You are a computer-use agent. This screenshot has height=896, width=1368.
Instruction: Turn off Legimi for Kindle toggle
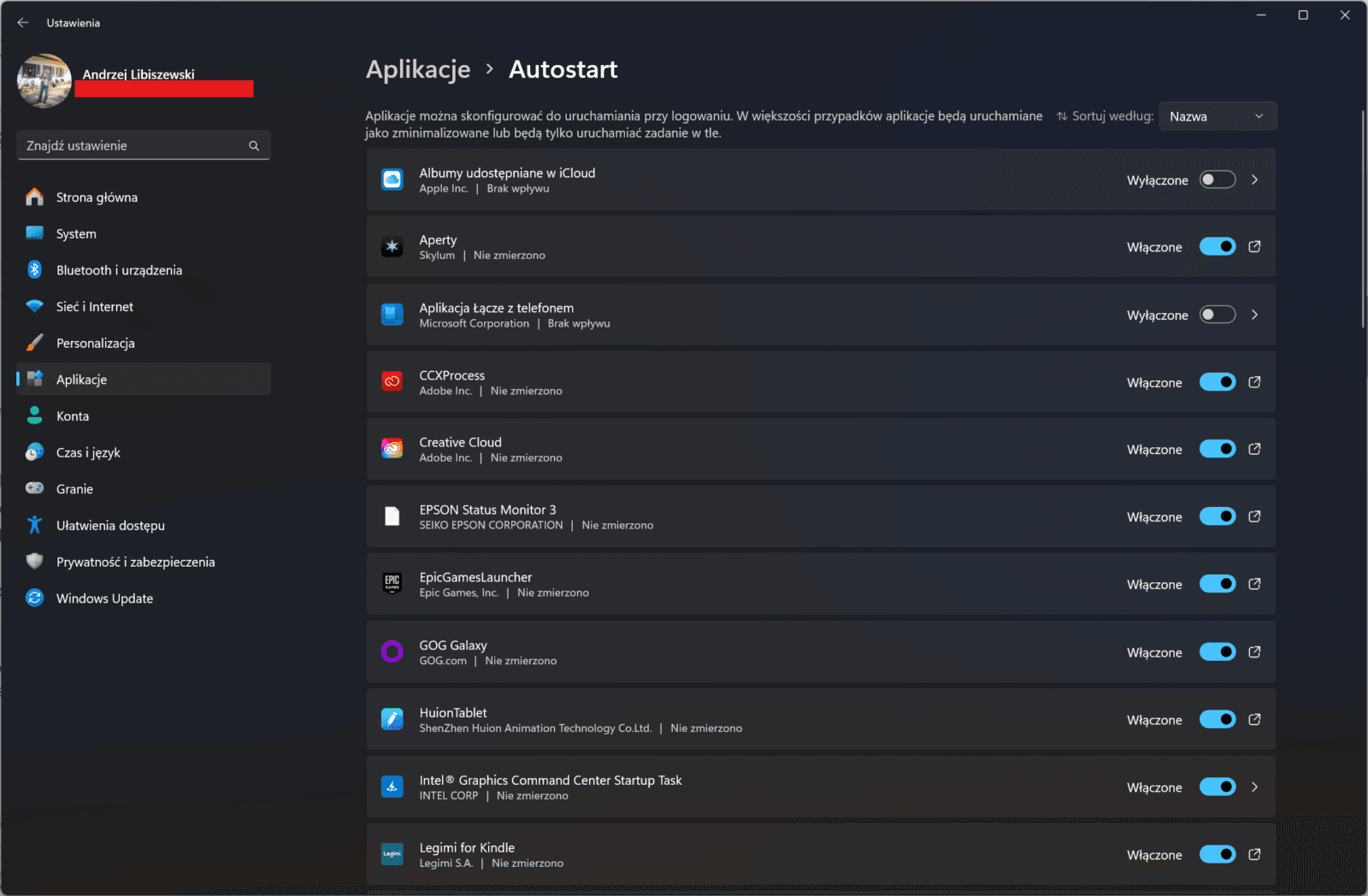1218,854
